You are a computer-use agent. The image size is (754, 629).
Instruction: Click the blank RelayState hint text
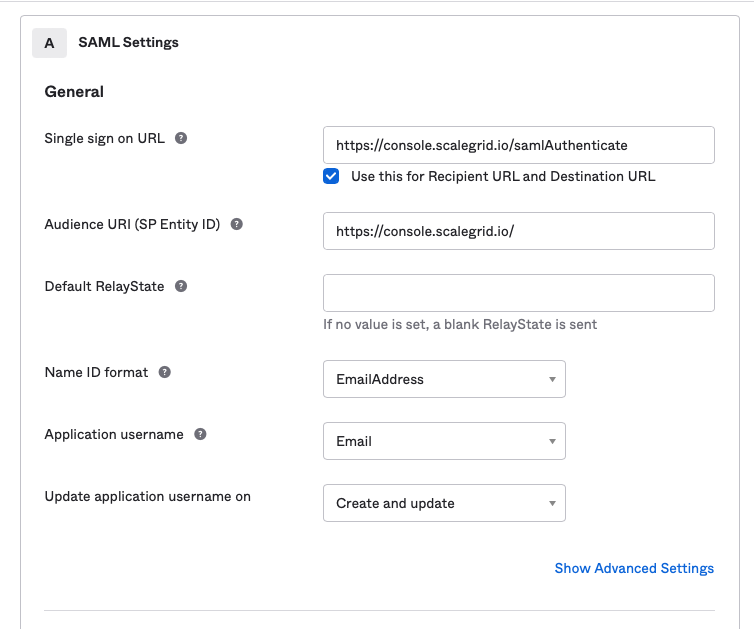[460, 324]
